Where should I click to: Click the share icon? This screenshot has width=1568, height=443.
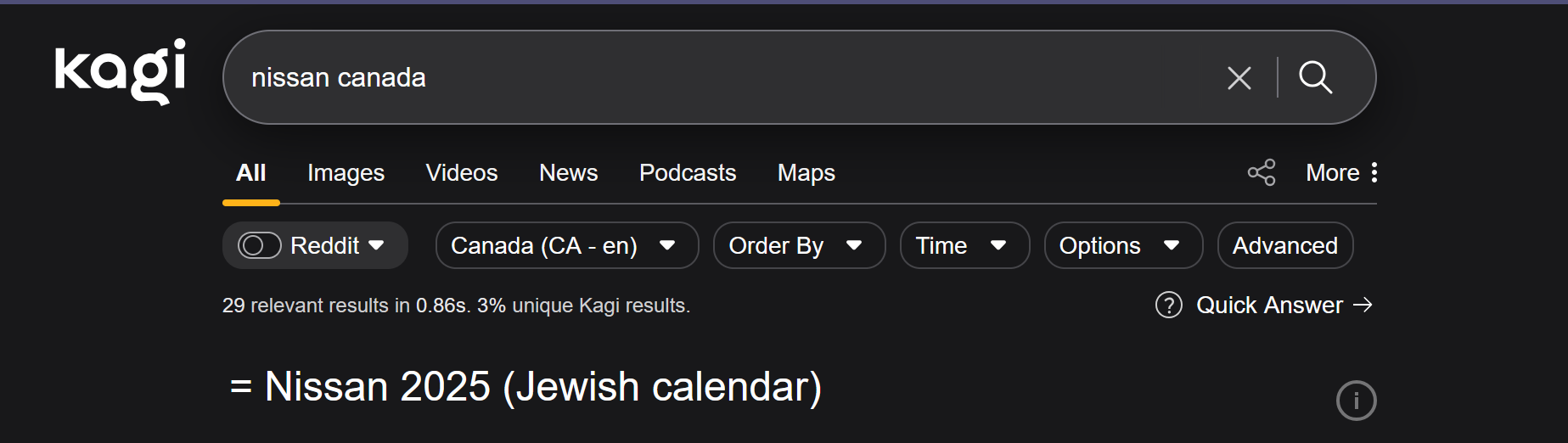[x=1261, y=172]
